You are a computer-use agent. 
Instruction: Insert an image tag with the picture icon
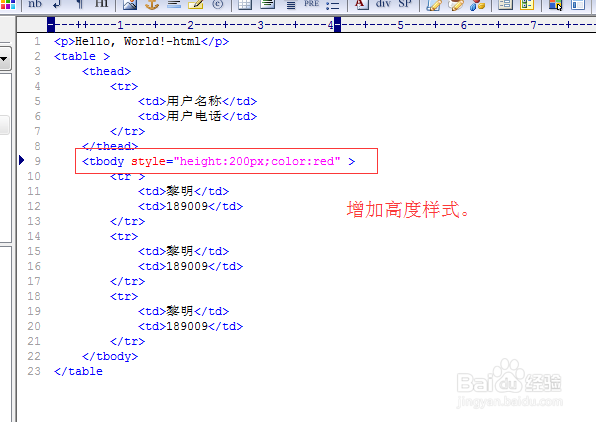pyautogui.click(x=130, y=4)
